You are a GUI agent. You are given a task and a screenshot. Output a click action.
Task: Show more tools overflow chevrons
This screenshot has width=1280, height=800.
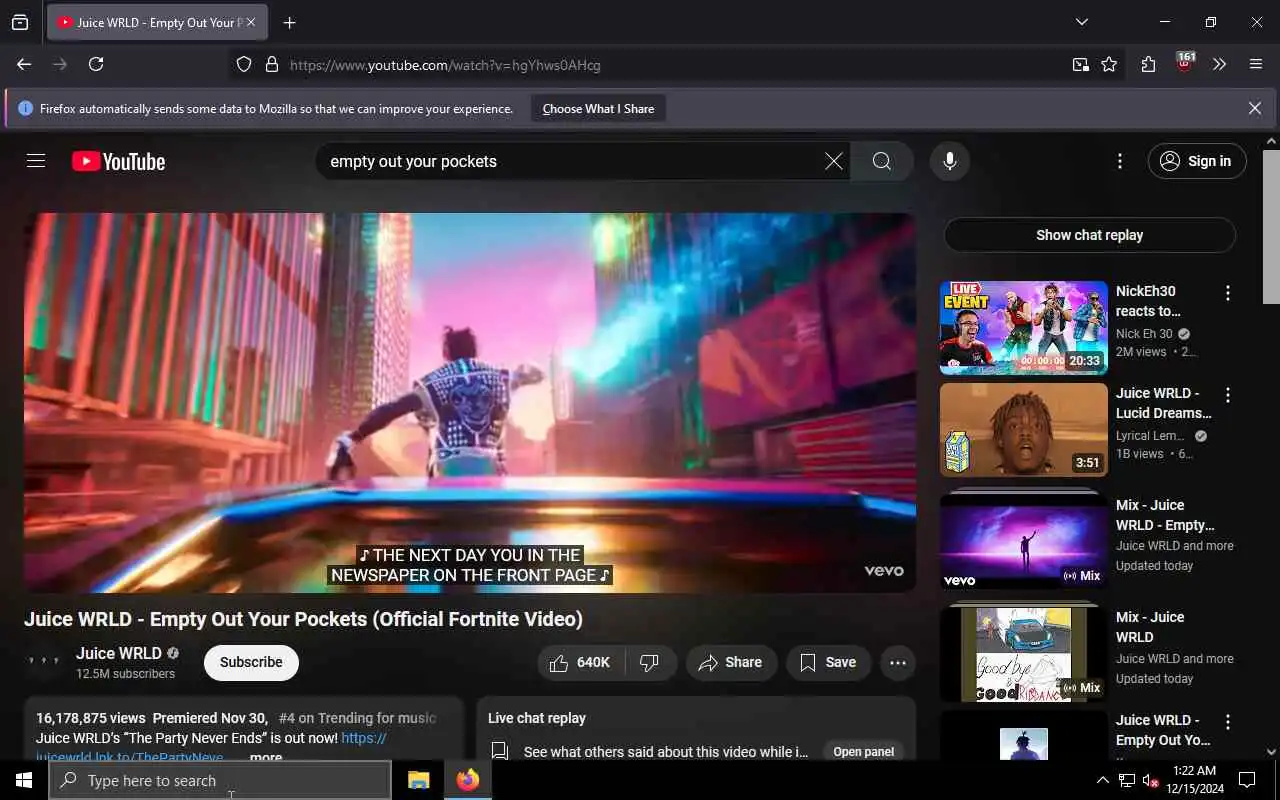pos(1219,64)
